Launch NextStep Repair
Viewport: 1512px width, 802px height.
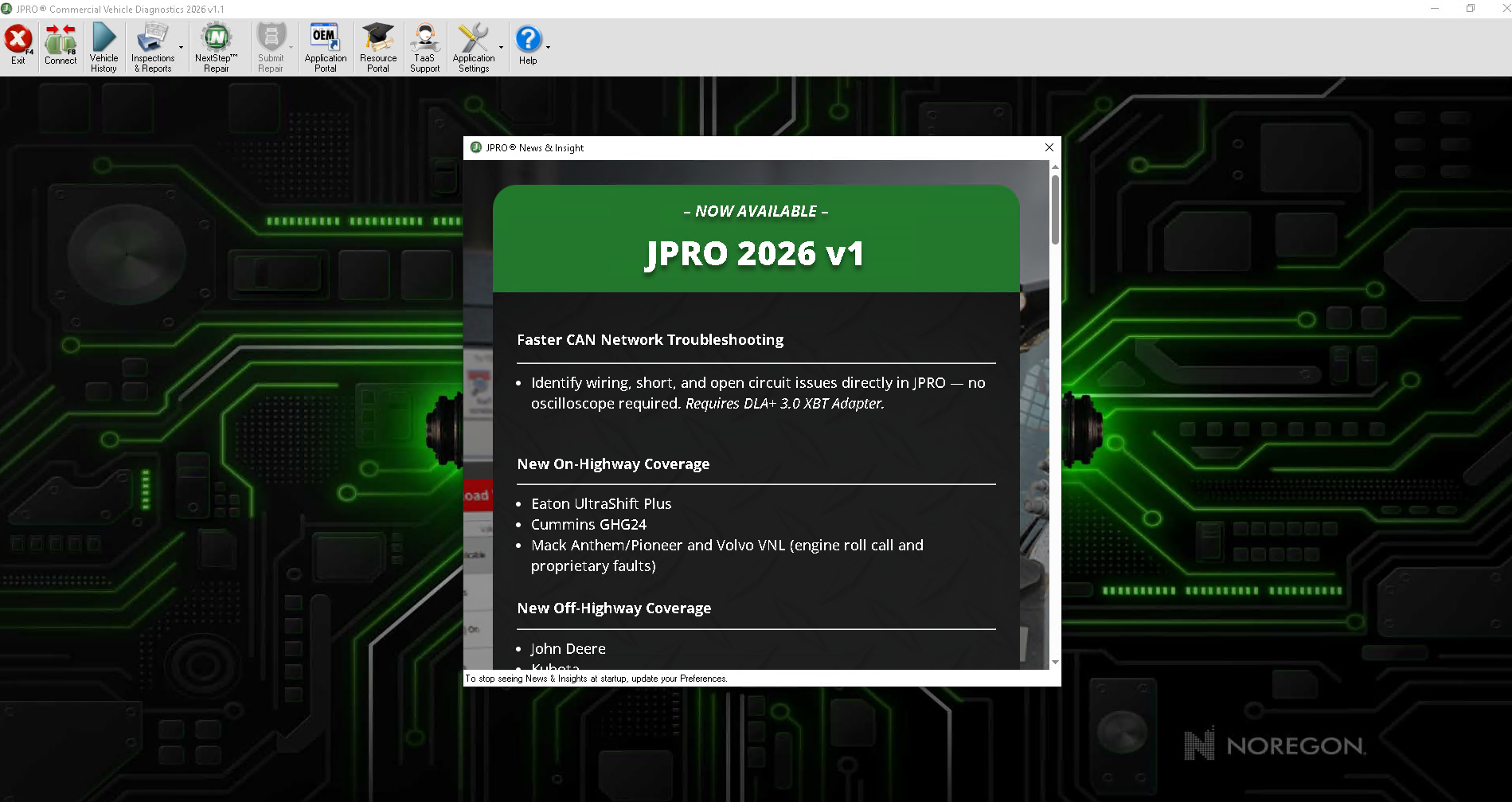pyautogui.click(x=216, y=47)
